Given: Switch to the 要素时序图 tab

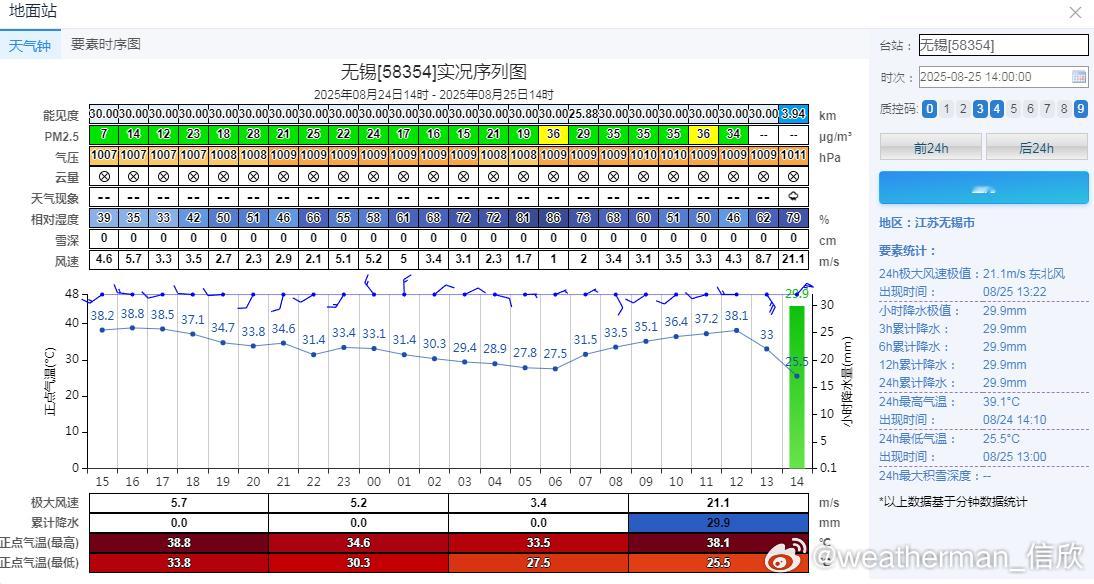Looking at the screenshot, I should pos(106,44).
